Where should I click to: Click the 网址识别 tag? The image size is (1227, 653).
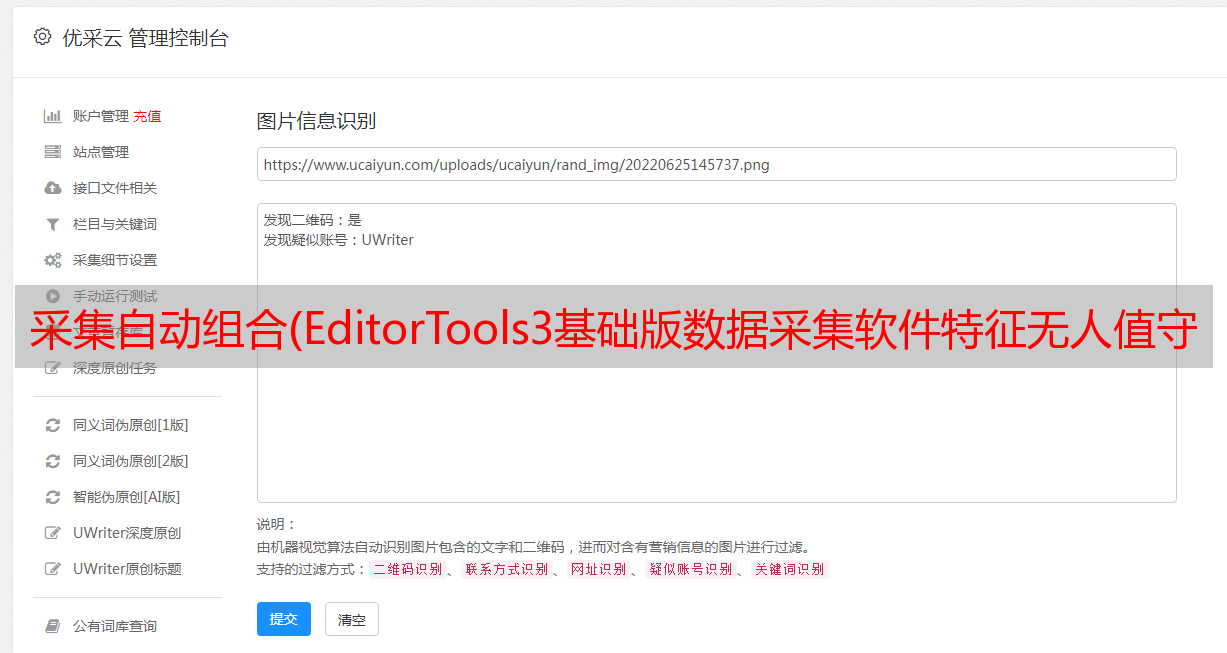click(x=598, y=569)
